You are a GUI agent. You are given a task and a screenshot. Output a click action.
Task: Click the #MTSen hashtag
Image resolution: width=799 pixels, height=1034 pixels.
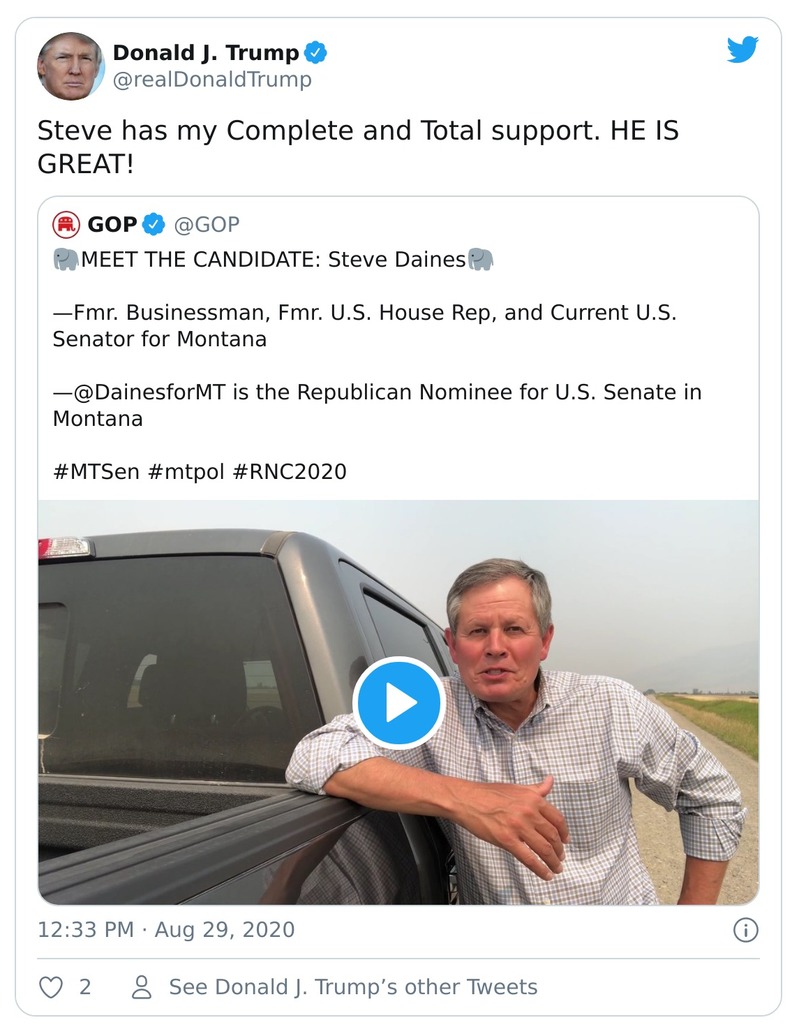click(96, 471)
